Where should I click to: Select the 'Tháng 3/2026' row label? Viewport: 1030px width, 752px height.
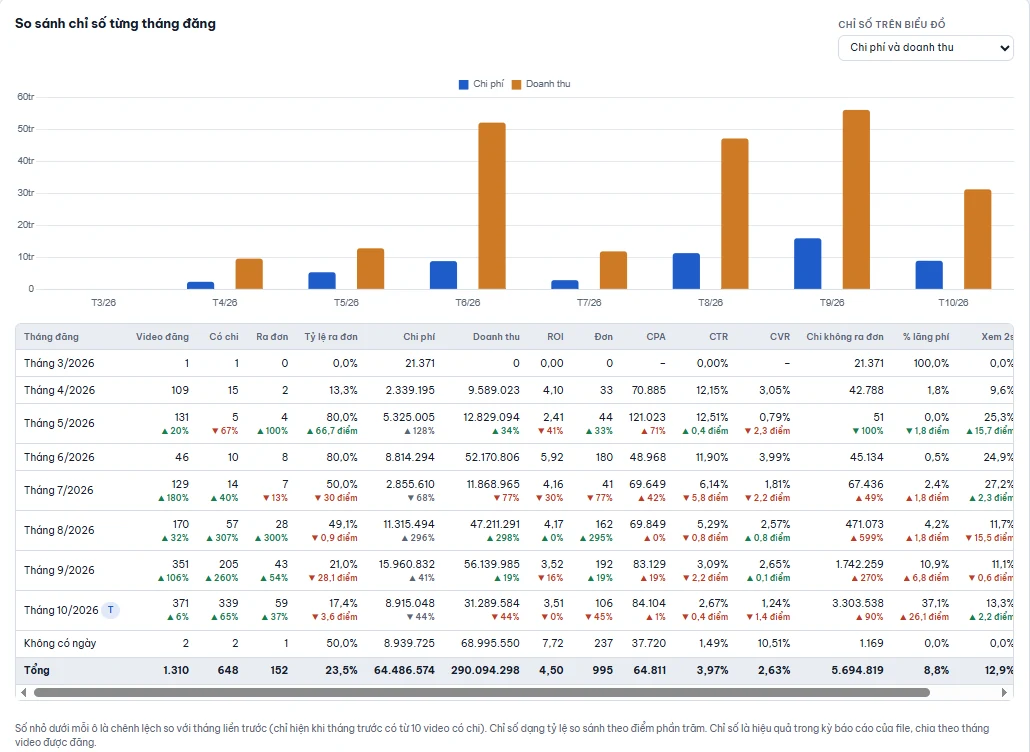59,363
